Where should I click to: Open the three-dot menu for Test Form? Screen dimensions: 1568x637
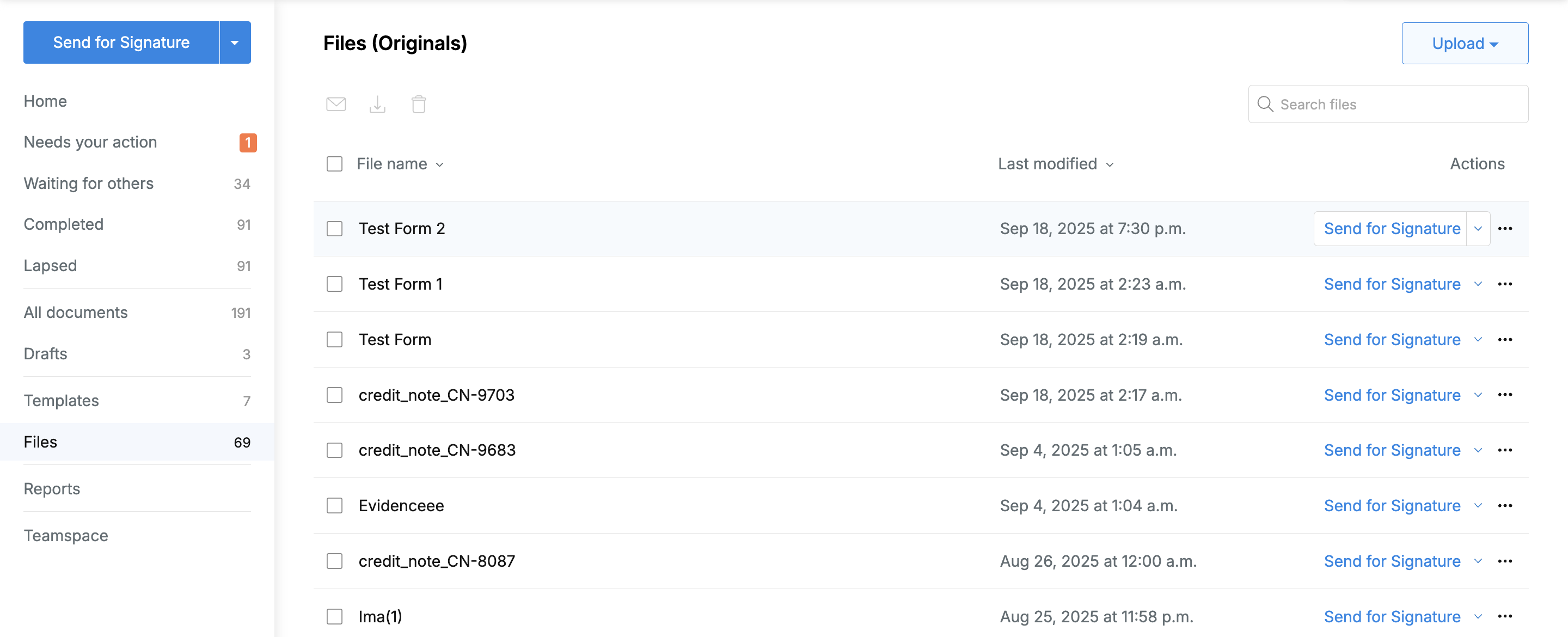click(1505, 339)
